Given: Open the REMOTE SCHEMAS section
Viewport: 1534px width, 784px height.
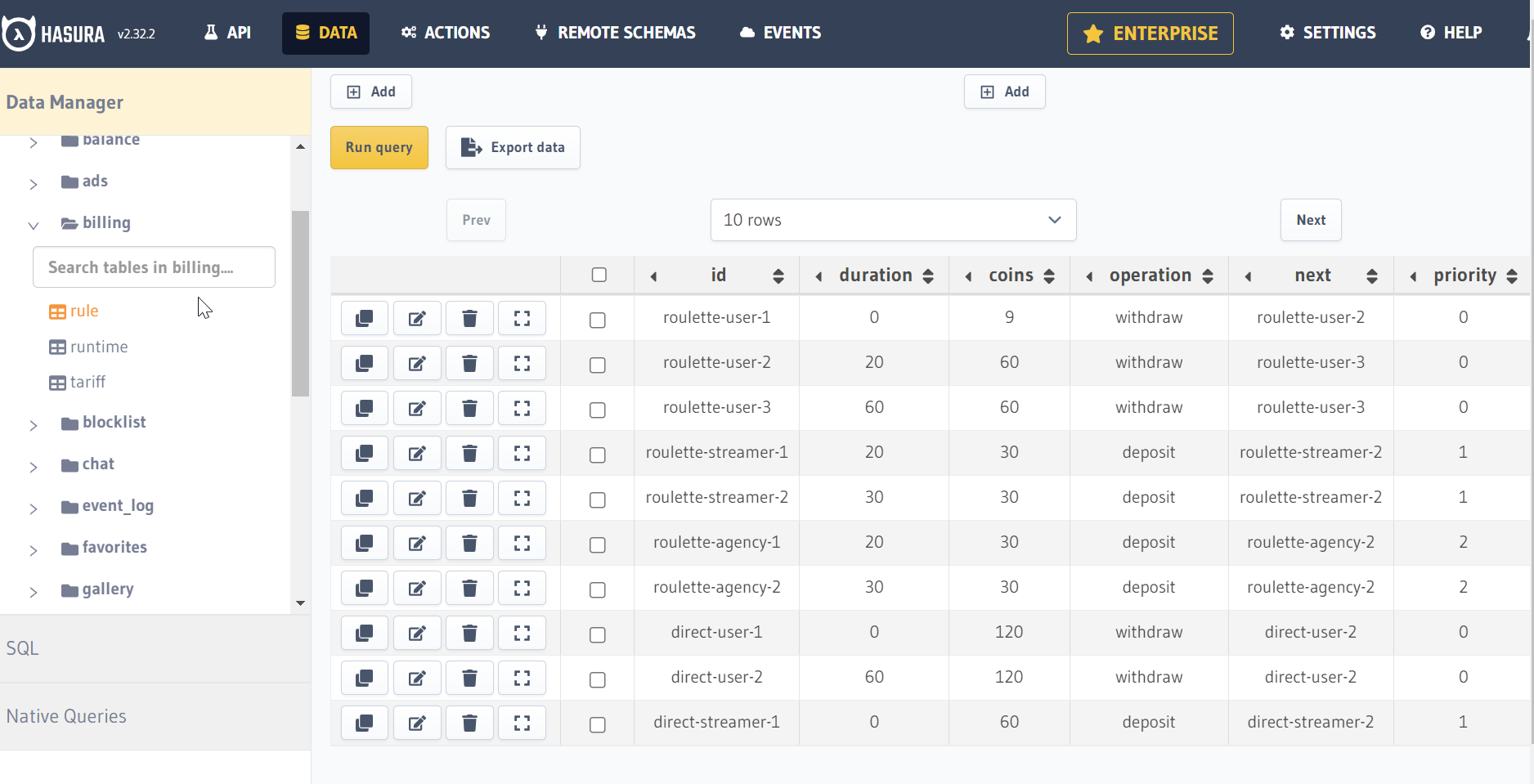Looking at the screenshot, I should click(614, 33).
